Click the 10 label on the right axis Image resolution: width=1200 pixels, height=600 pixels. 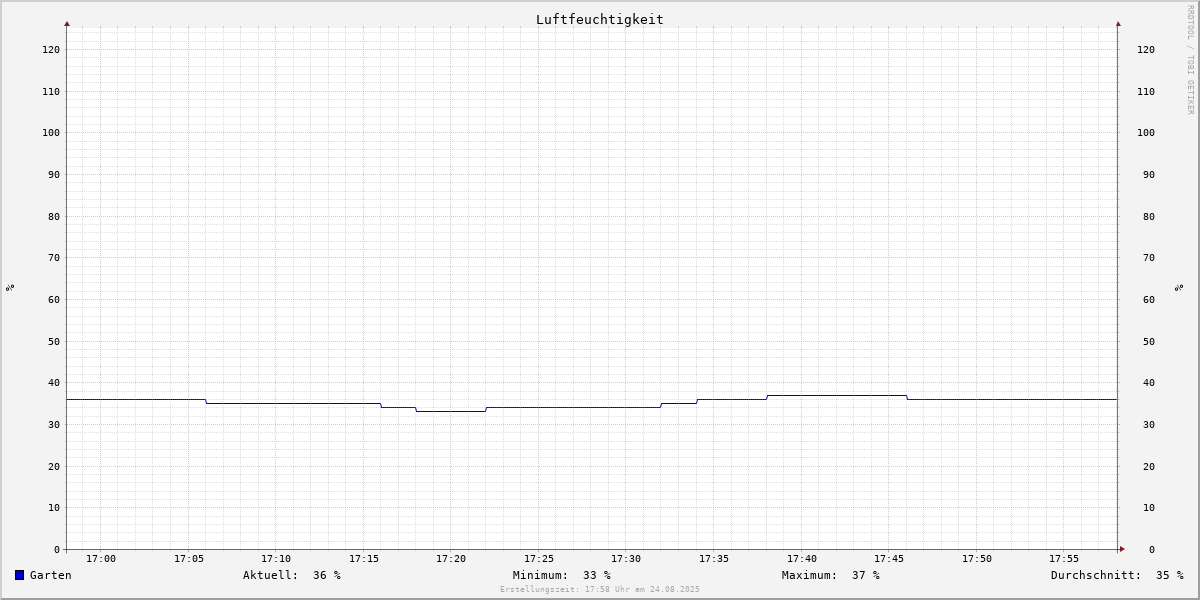(x=1149, y=507)
